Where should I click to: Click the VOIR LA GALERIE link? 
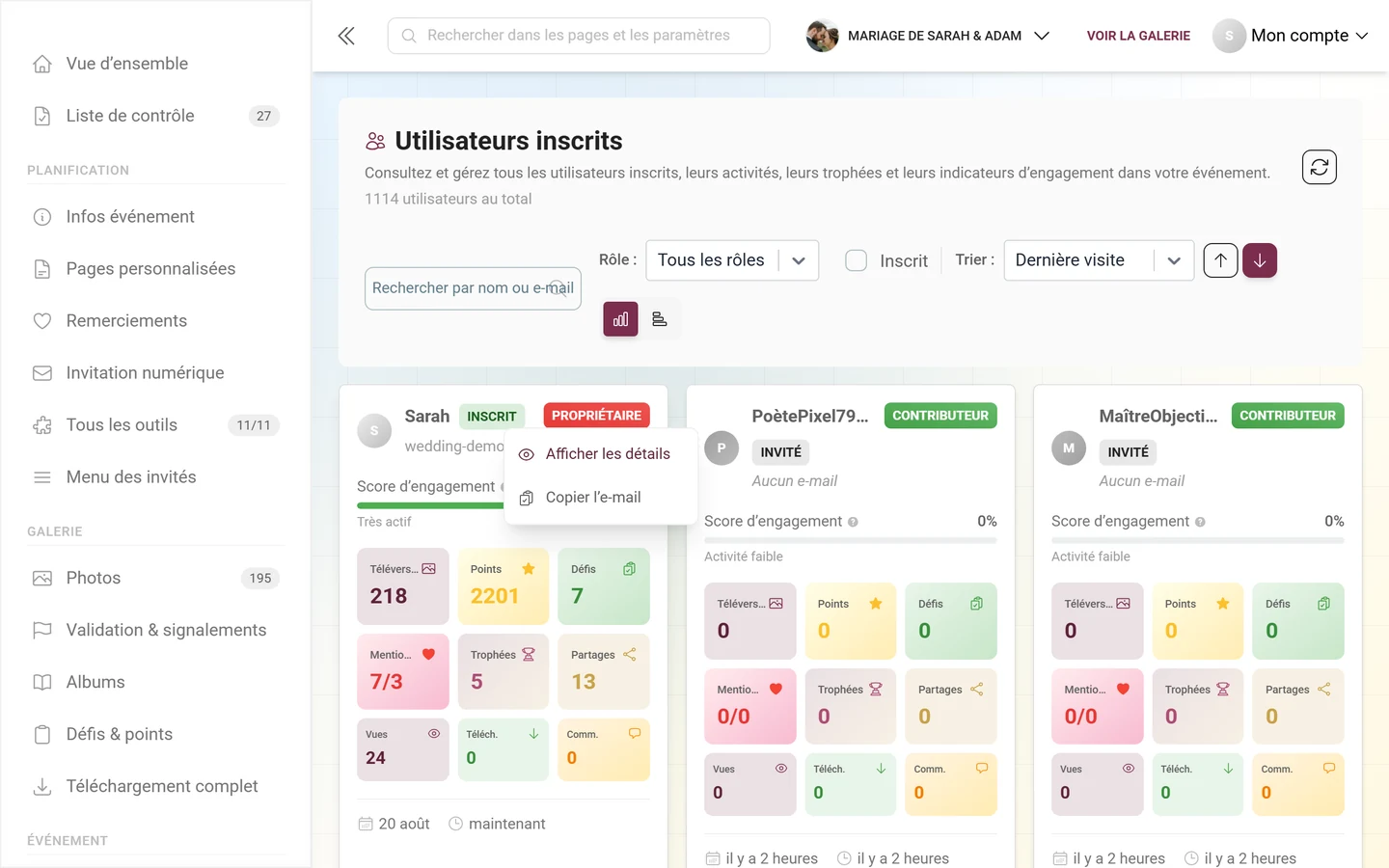(1138, 36)
